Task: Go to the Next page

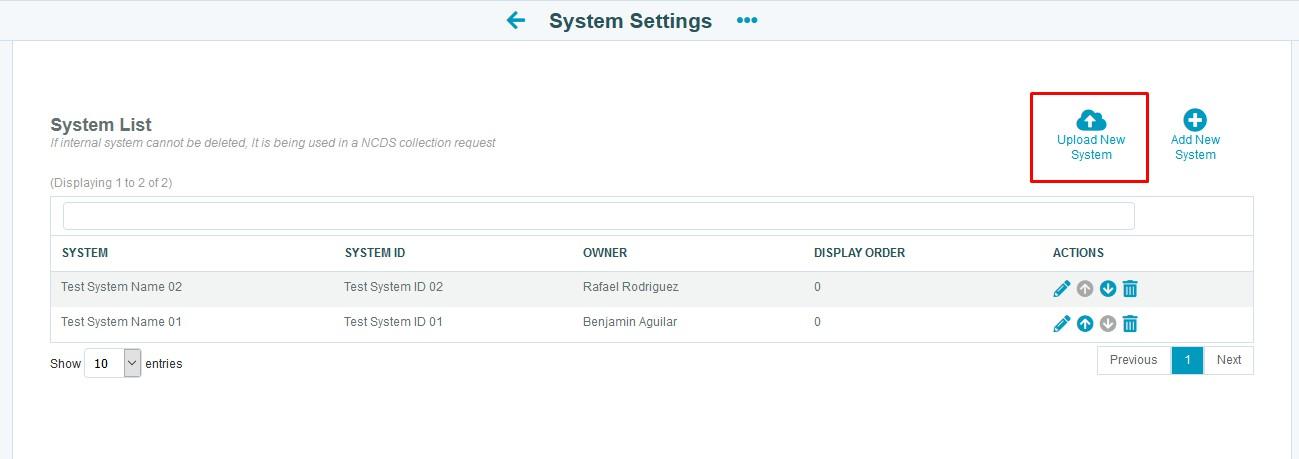Action: (x=1229, y=360)
